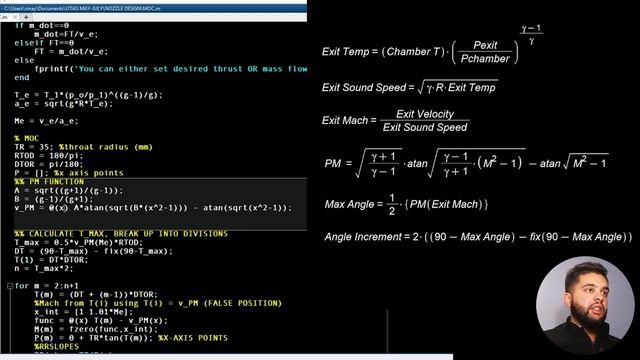The width and height of the screenshot is (640, 360).
Task: Click the 'a_e = sqrt(g*R*T_e);' line
Action: coord(64,104)
